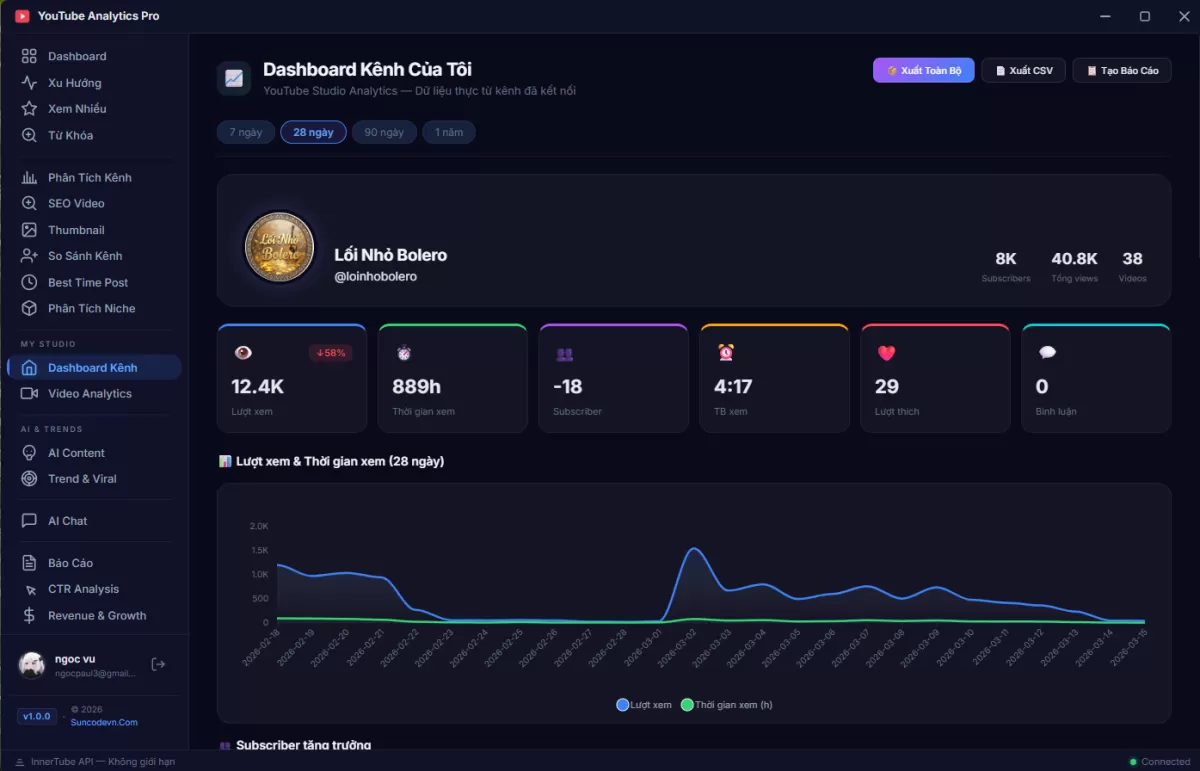Click Tạo Báo Cáo to generate report

pos(1121,70)
